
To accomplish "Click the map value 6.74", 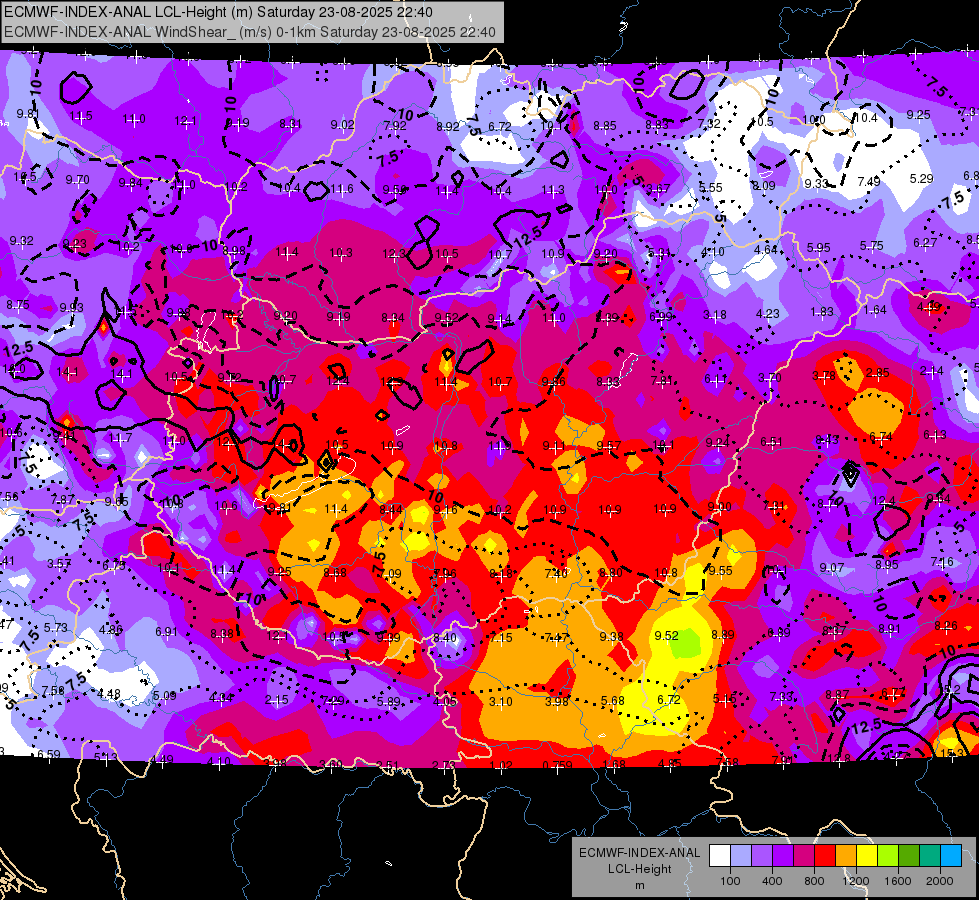I will [x=881, y=437].
